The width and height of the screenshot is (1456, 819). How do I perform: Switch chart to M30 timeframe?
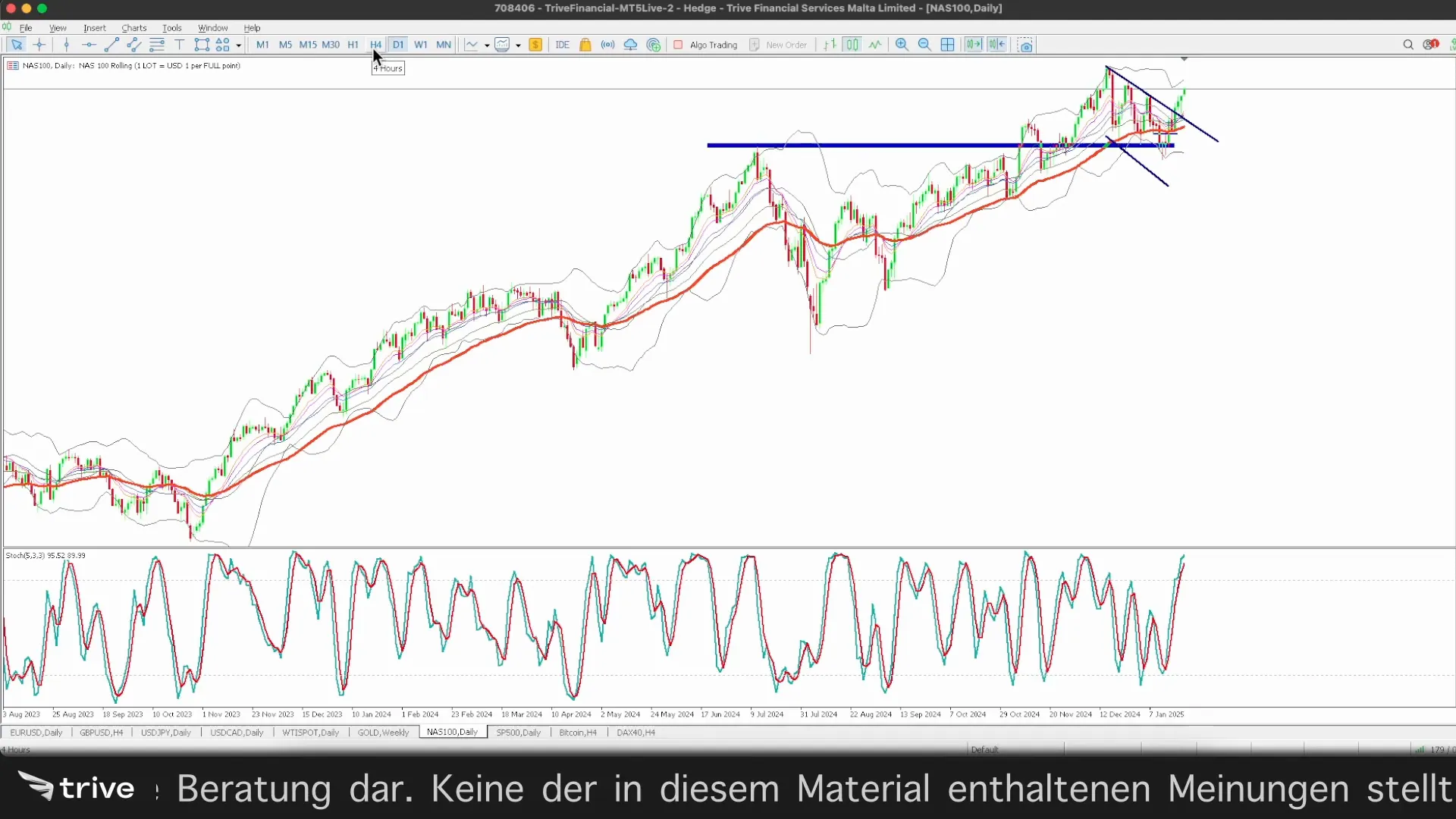pyautogui.click(x=331, y=45)
